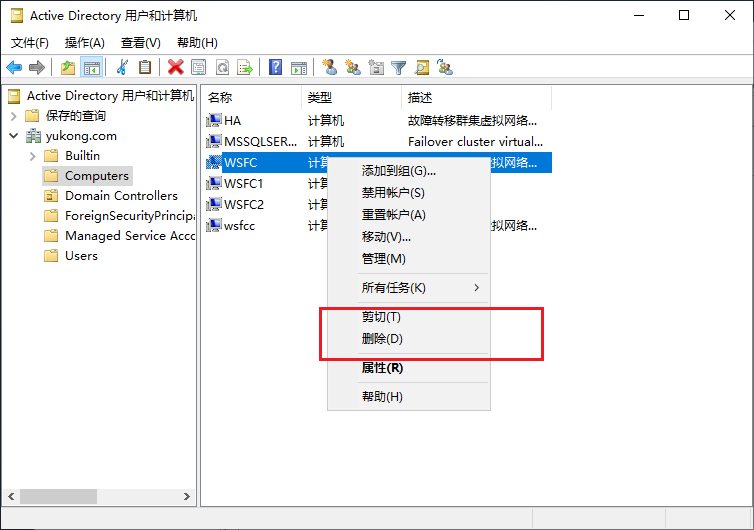Open the 操作(A) menu in menu bar
The height and width of the screenshot is (530, 754).
coord(84,43)
